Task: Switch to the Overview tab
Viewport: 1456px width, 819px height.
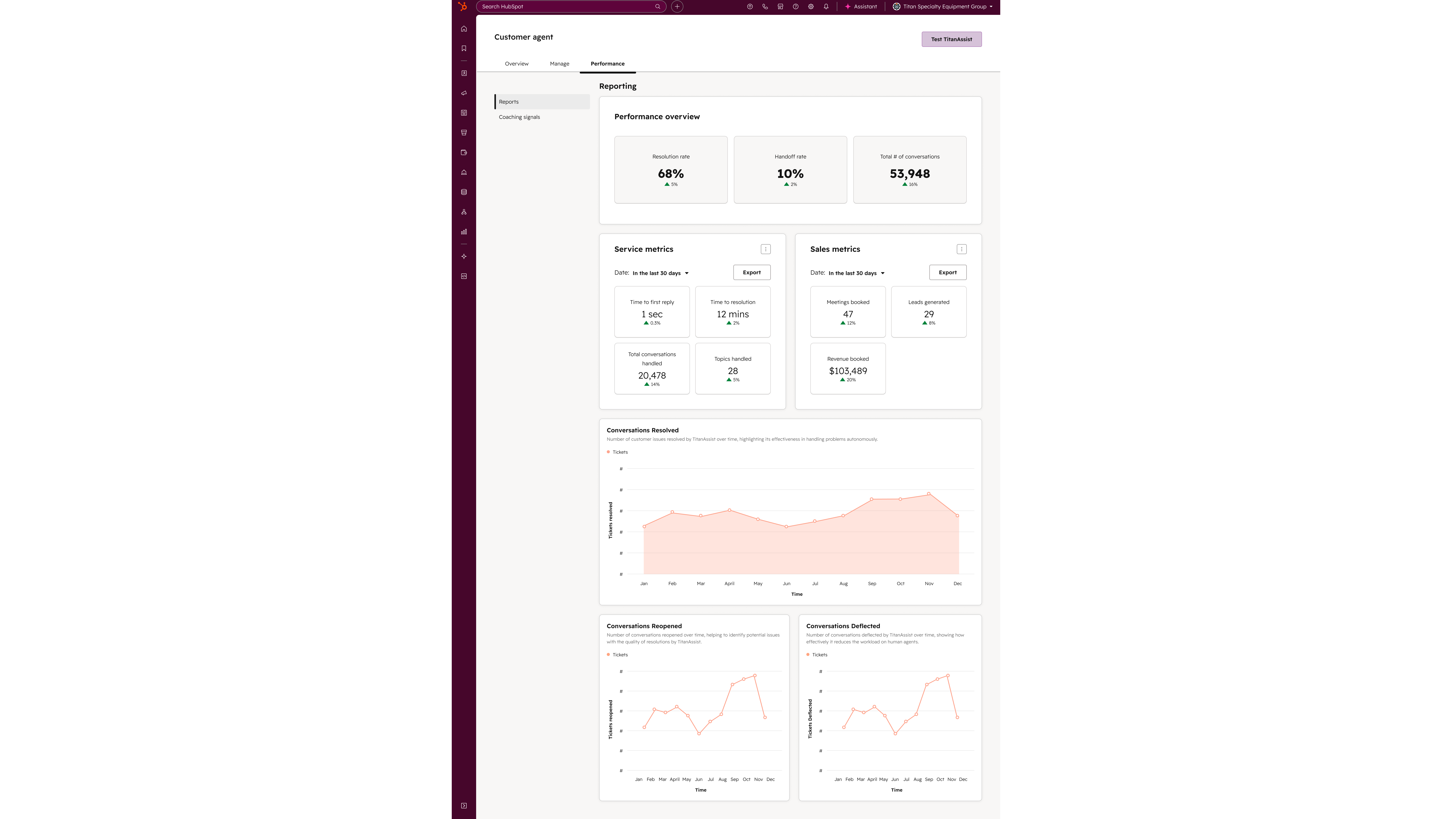Action: point(516,63)
